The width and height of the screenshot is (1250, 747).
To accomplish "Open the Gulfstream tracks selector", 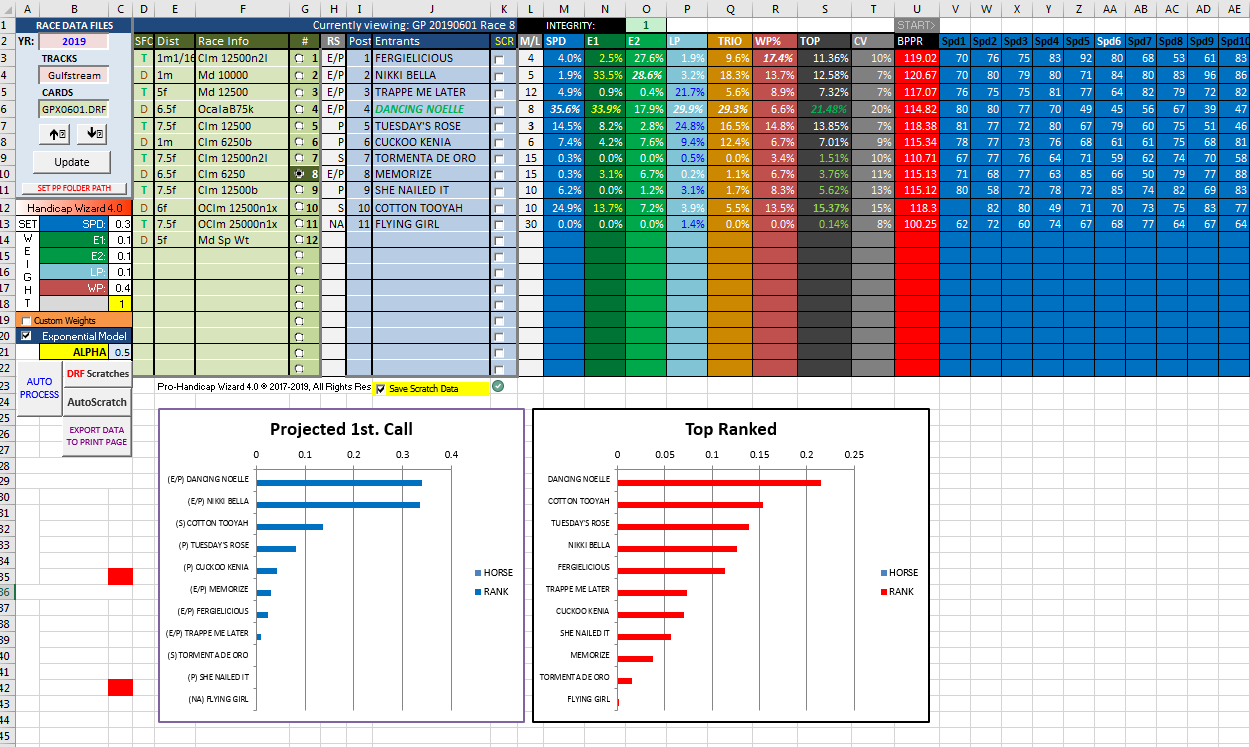I will click(72, 75).
